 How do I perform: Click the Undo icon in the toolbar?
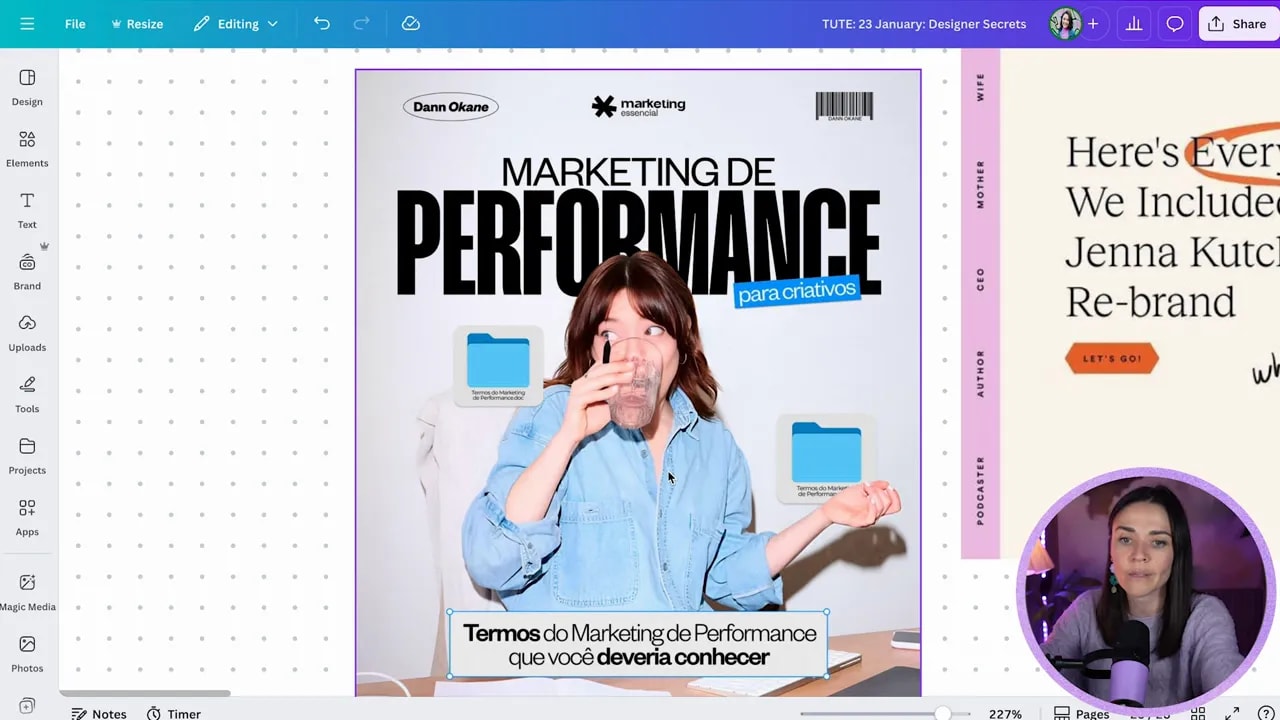[321, 23]
